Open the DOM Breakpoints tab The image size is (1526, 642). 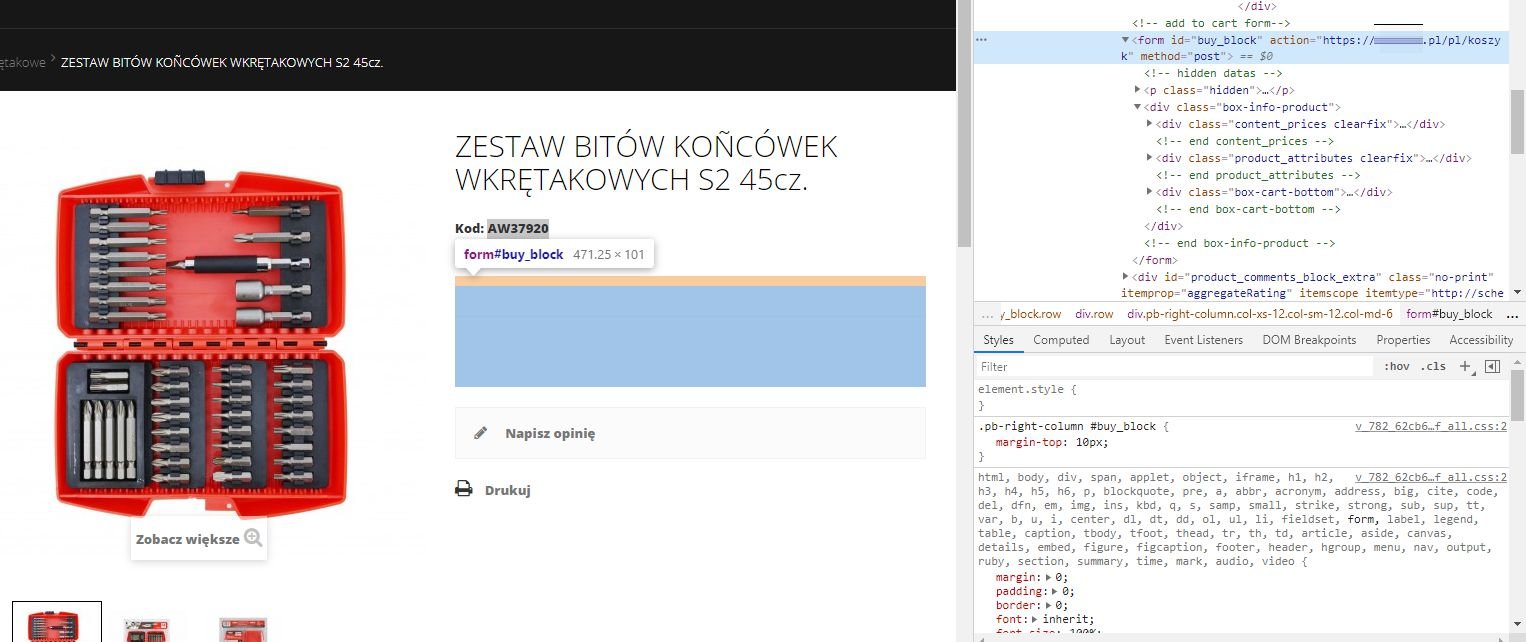[1309, 340]
